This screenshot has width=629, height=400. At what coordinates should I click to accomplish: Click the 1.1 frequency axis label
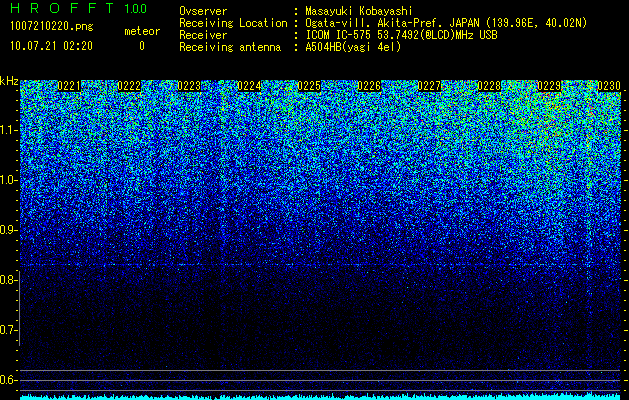9,130
